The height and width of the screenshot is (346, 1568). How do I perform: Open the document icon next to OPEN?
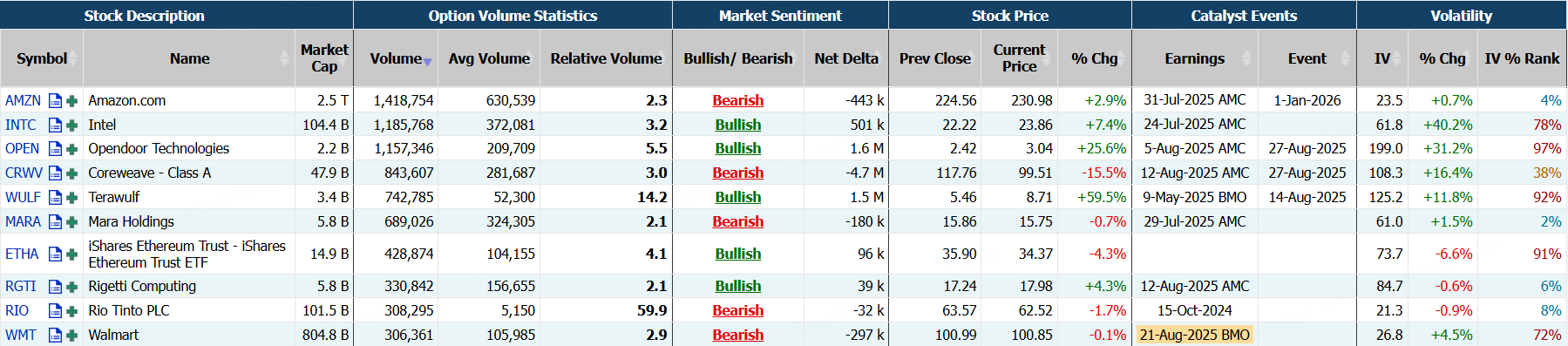pos(55,149)
